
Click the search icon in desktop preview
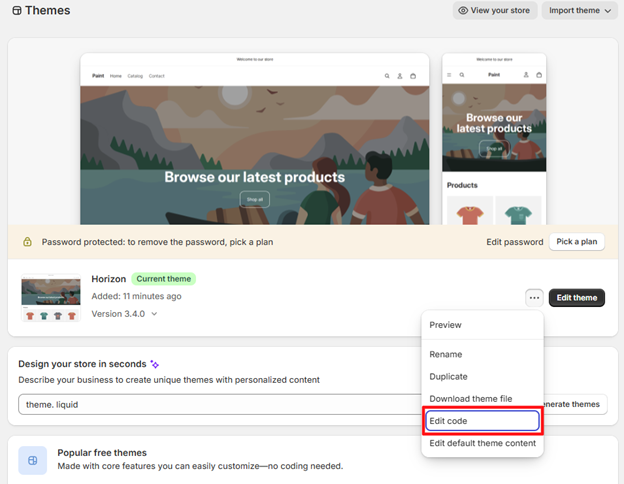[x=387, y=76]
